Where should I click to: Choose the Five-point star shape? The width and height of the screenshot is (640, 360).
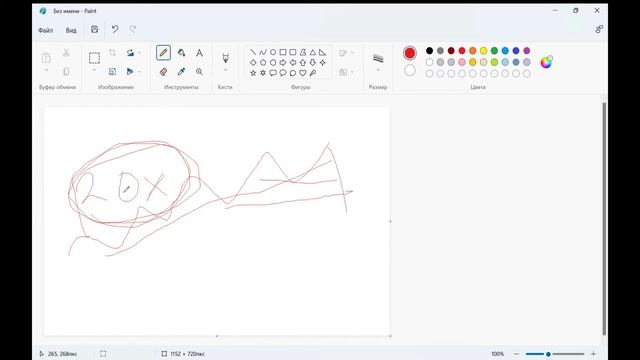[x=253, y=73]
